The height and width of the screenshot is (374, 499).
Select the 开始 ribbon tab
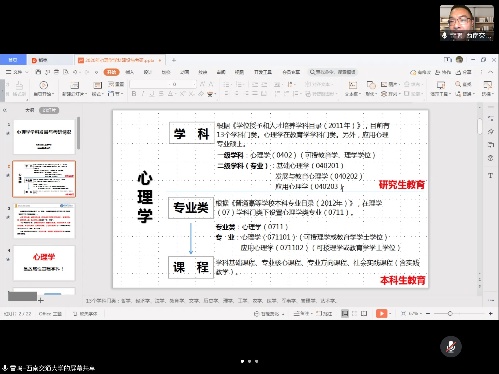click(x=111, y=72)
